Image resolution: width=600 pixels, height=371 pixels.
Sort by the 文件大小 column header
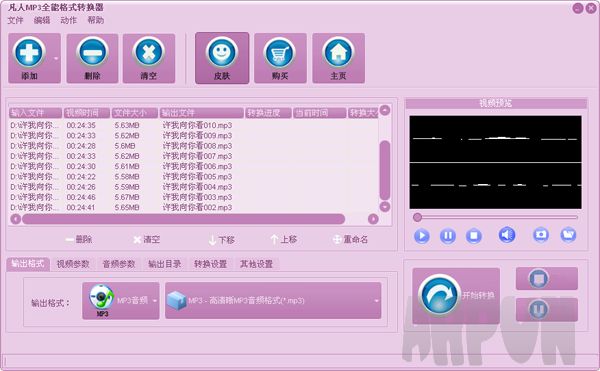[135, 113]
